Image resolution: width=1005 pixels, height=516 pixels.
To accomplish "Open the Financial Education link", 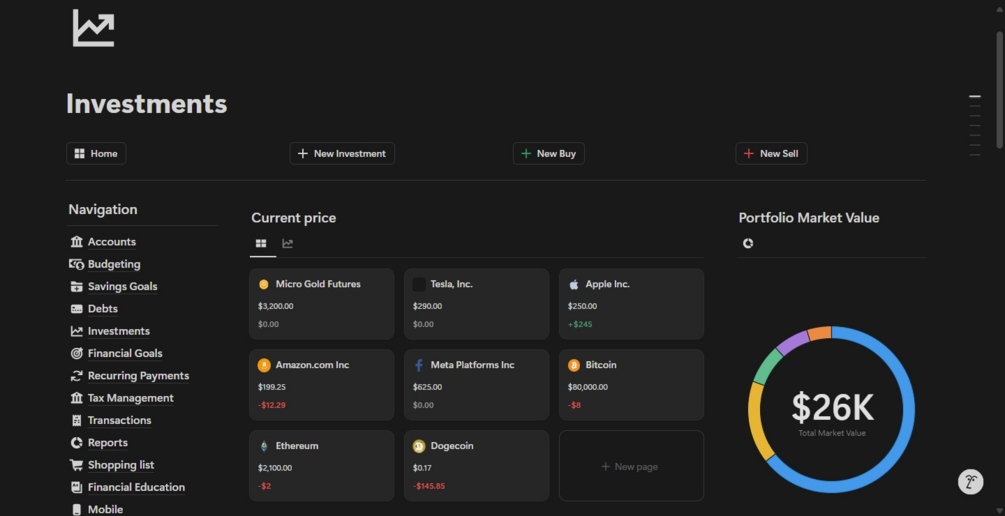I will tap(137, 487).
